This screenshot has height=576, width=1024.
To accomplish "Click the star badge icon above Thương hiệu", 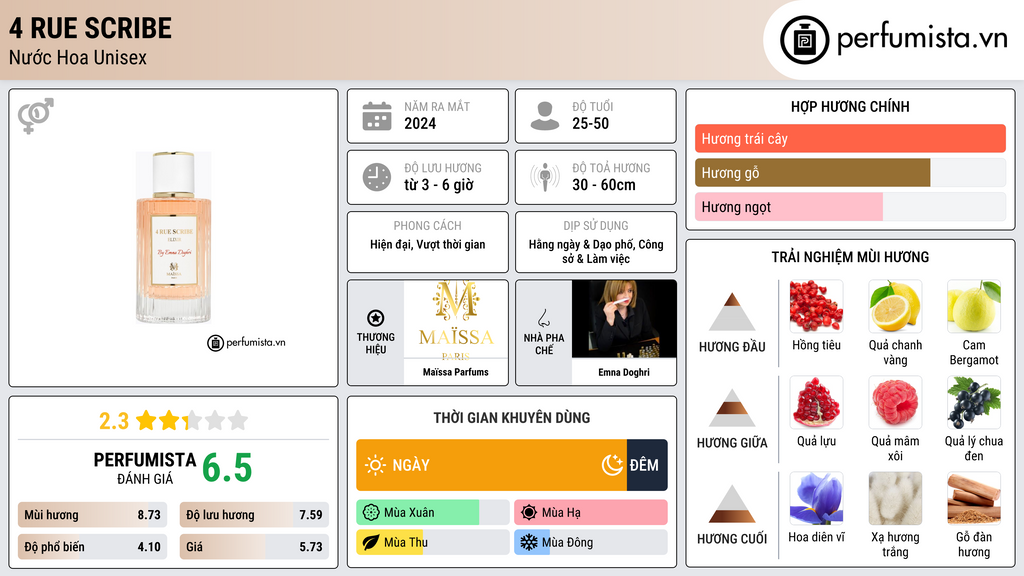I will [x=376, y=318].
